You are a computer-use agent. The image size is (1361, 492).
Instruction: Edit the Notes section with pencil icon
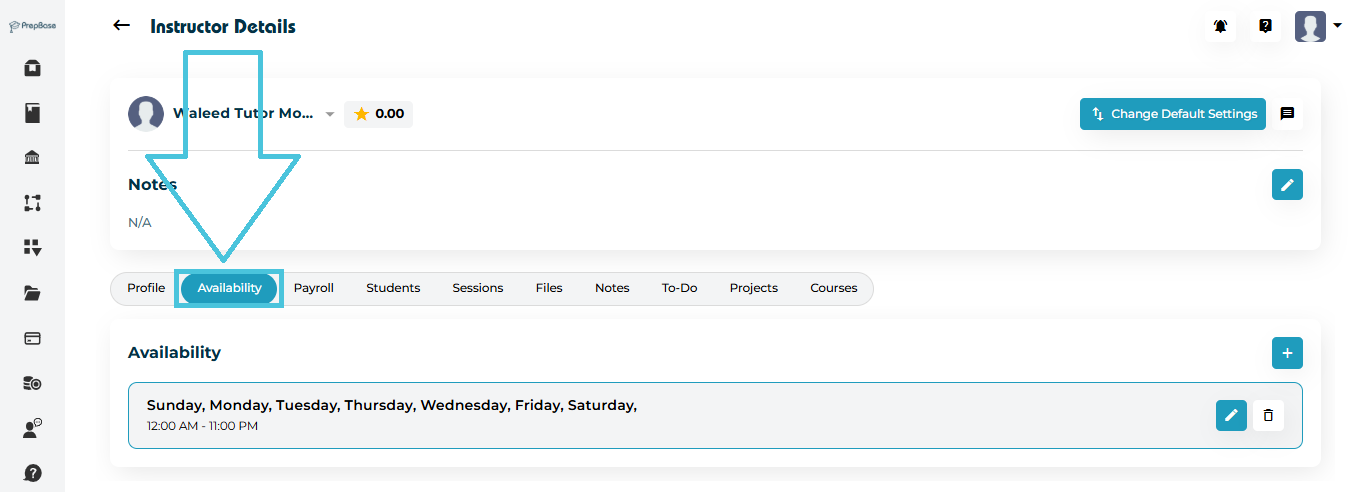pyautogui.click(x=1287, y=185)
